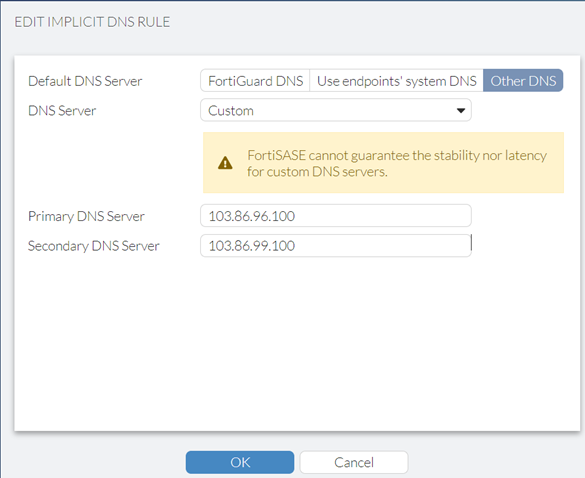Click the Secondary DNS Server input field
Viewport: 585px width, 478px height.
[336, 246]
